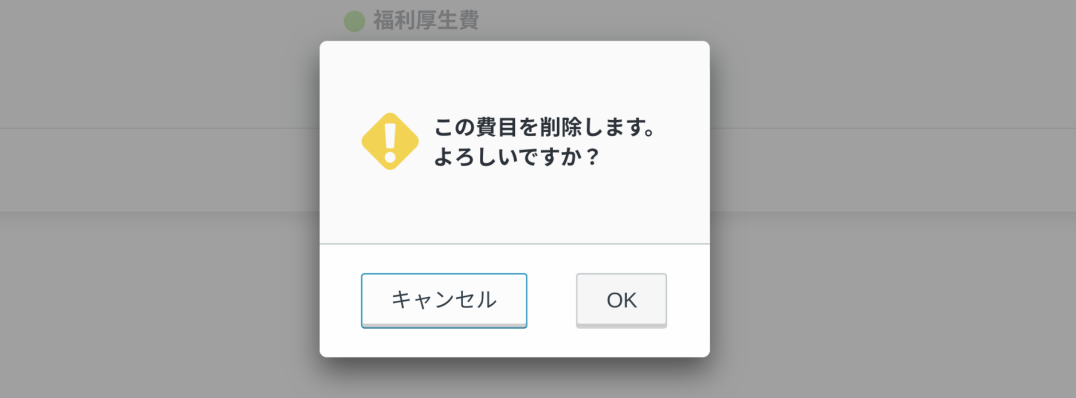Select the dimmed 福利厚生費 heading
The image size is (1076, 398).
[425, 21]
